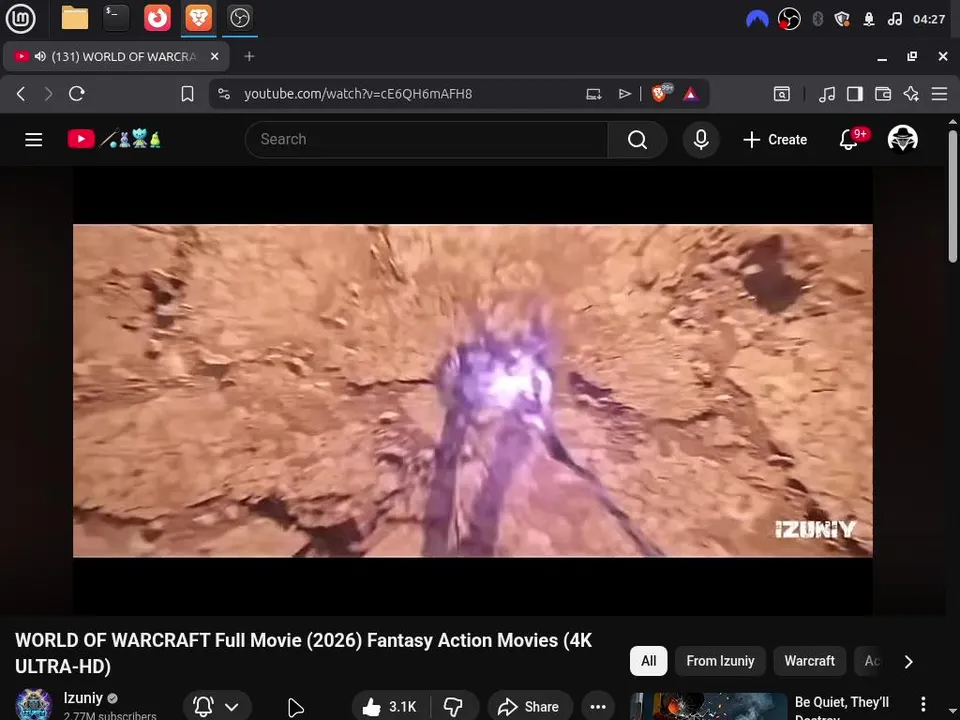The image size is (960, 720).
Task: Click the youtube.com URL address field
Action: 358,94
